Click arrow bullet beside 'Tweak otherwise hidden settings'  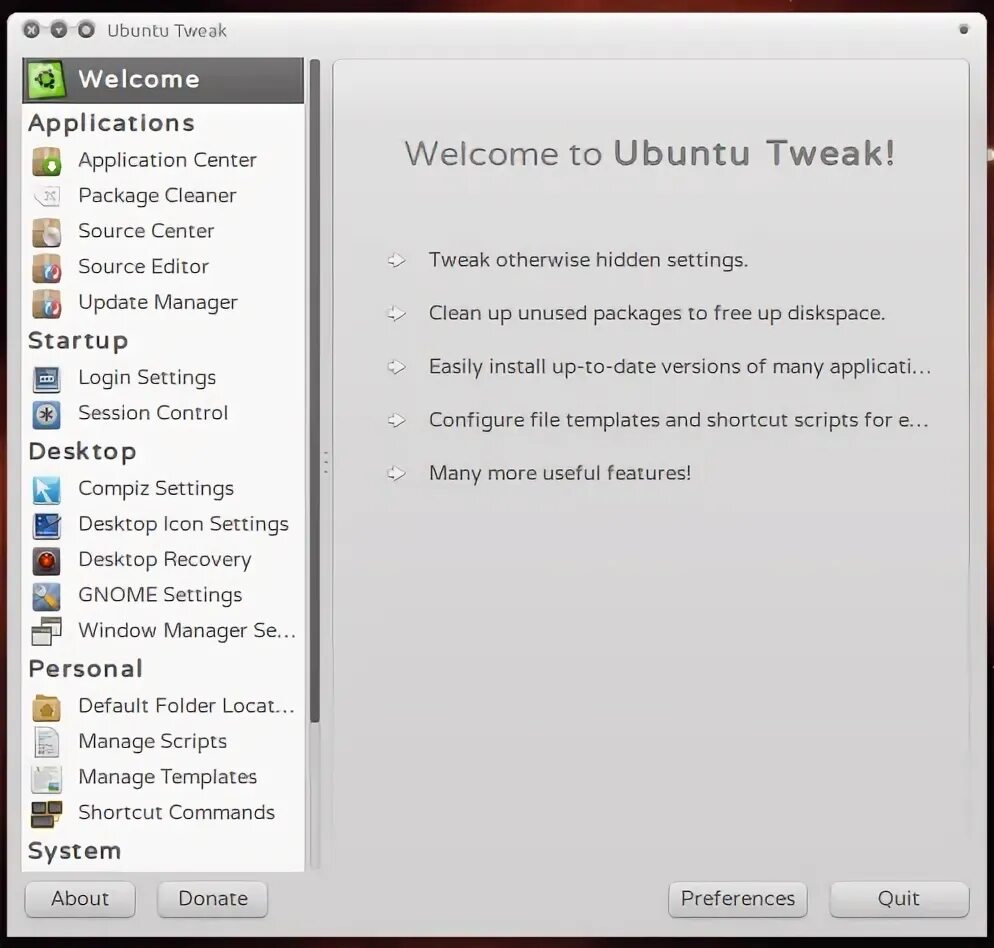[x=396, y=260]
